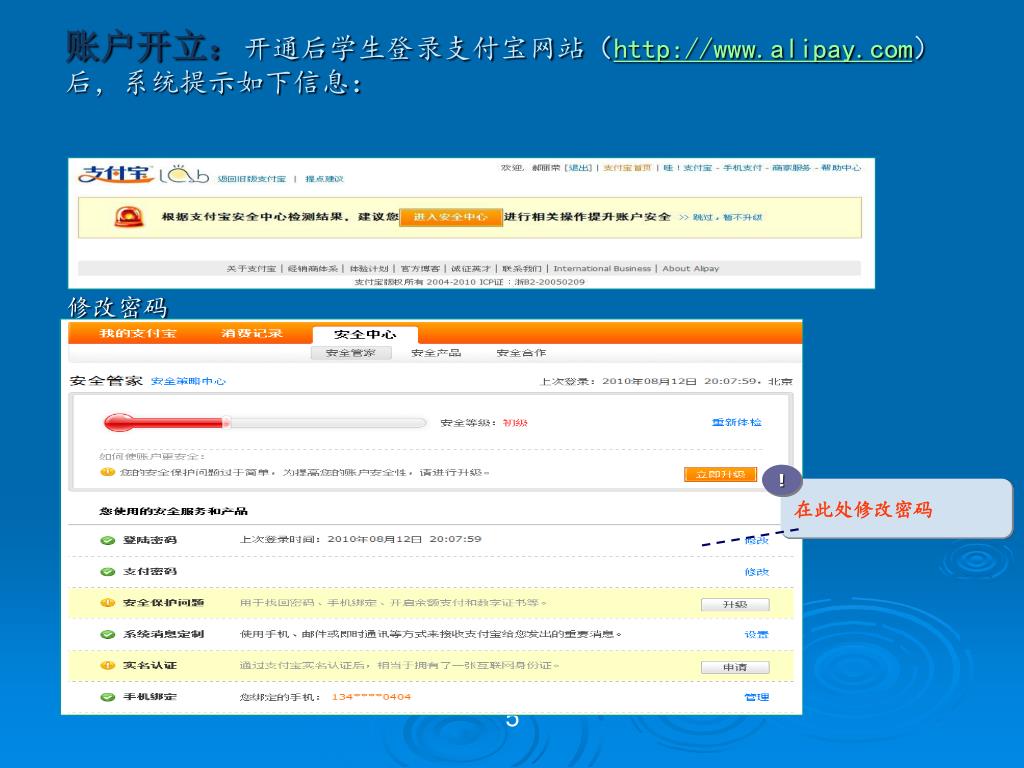Open 经销商体系 footer link
The width and height of the screenshot is (1024, 768).
click(x=313, y=268)
